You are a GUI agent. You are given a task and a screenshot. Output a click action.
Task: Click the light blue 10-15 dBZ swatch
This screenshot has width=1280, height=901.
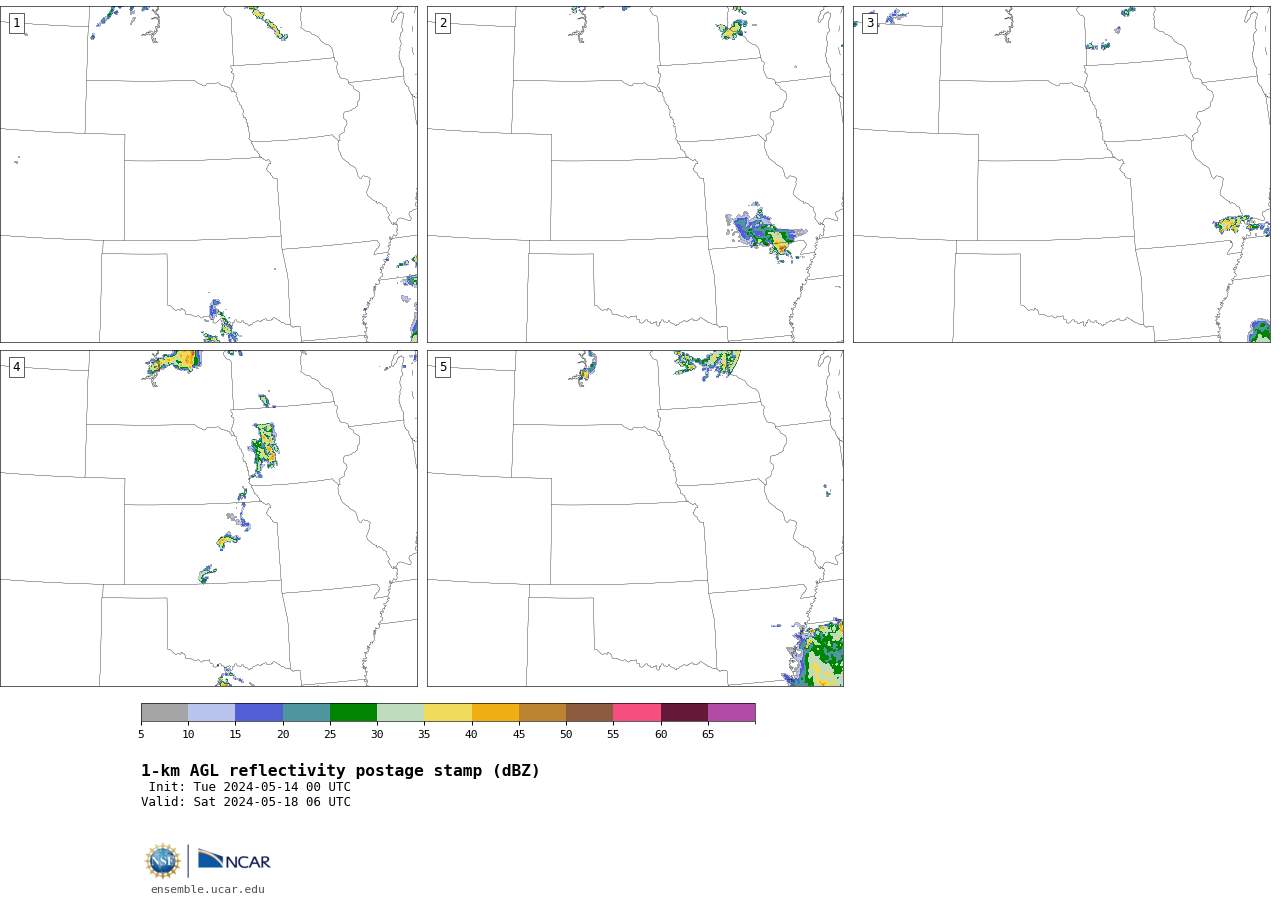(x=211, y=713)
